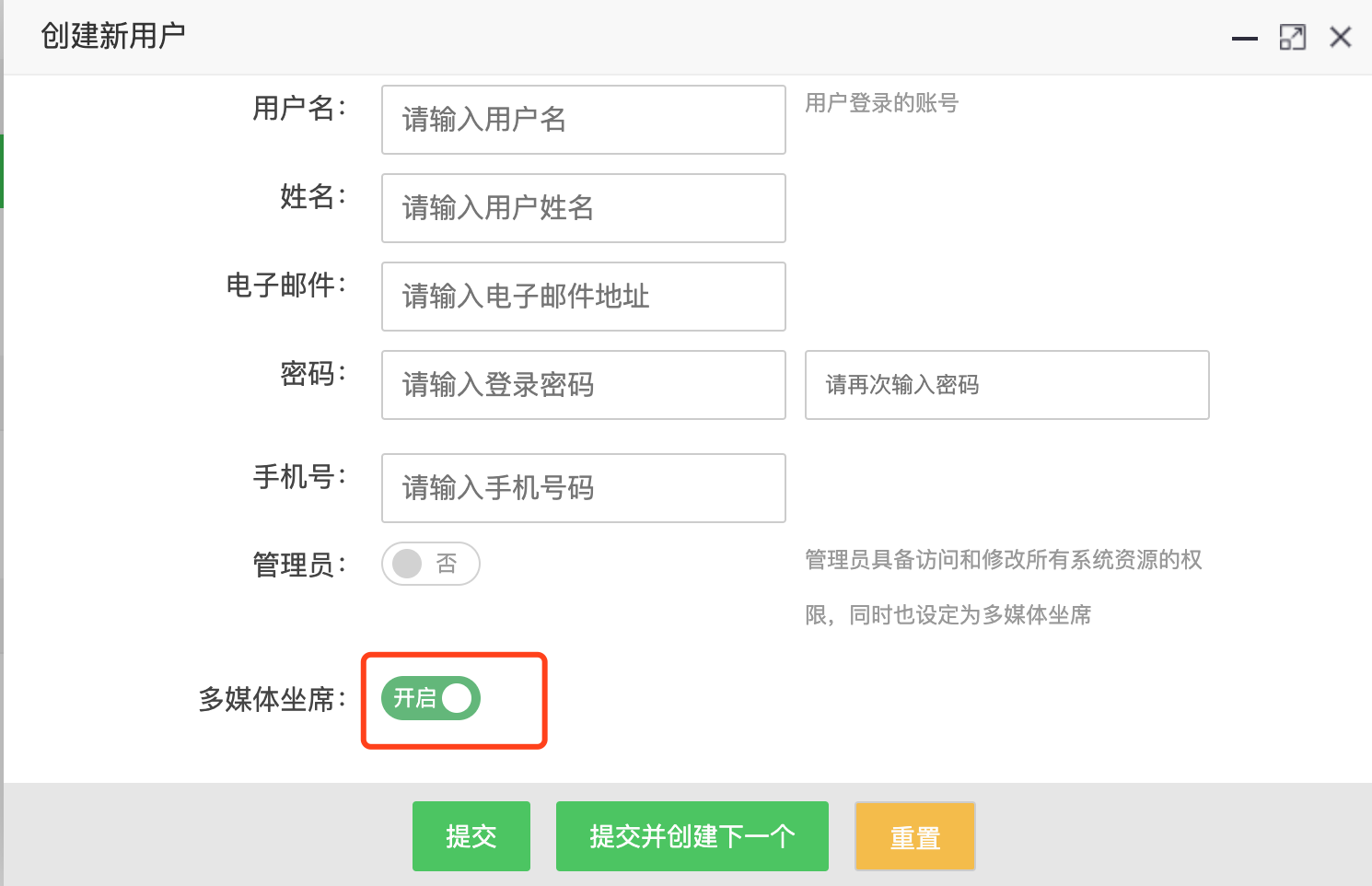Click the 用户登录的账号 hint text

pyautogui.click(x=881, y=103)
